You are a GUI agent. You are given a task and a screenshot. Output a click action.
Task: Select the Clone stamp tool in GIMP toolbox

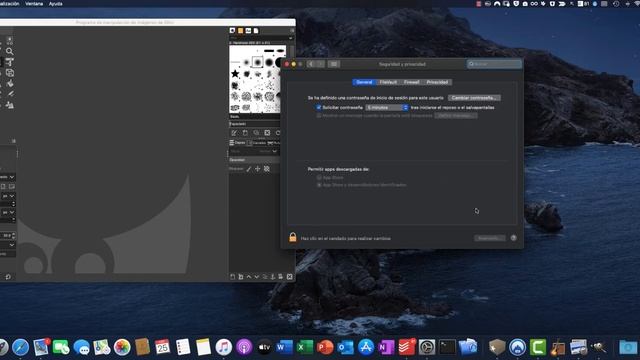click(x=10, y=105)
